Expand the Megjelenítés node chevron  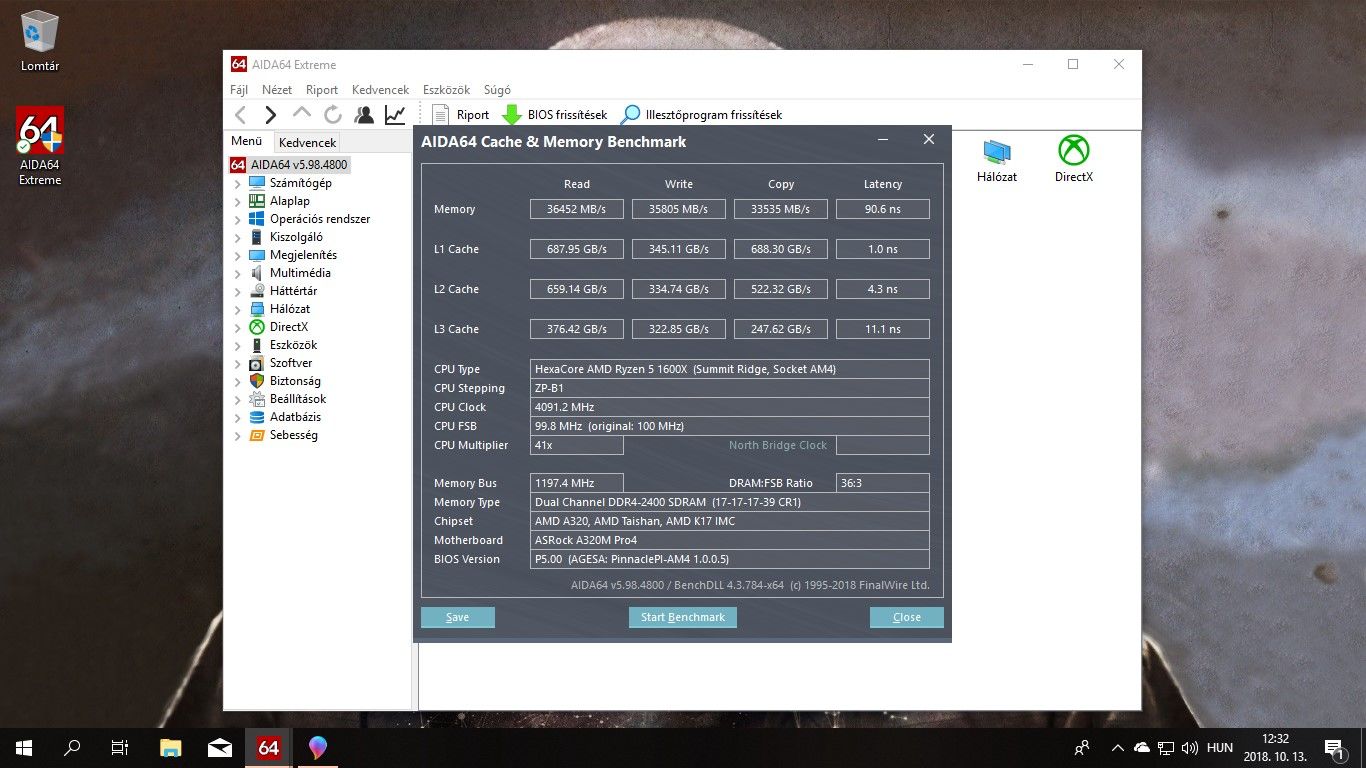coord(237,256)
